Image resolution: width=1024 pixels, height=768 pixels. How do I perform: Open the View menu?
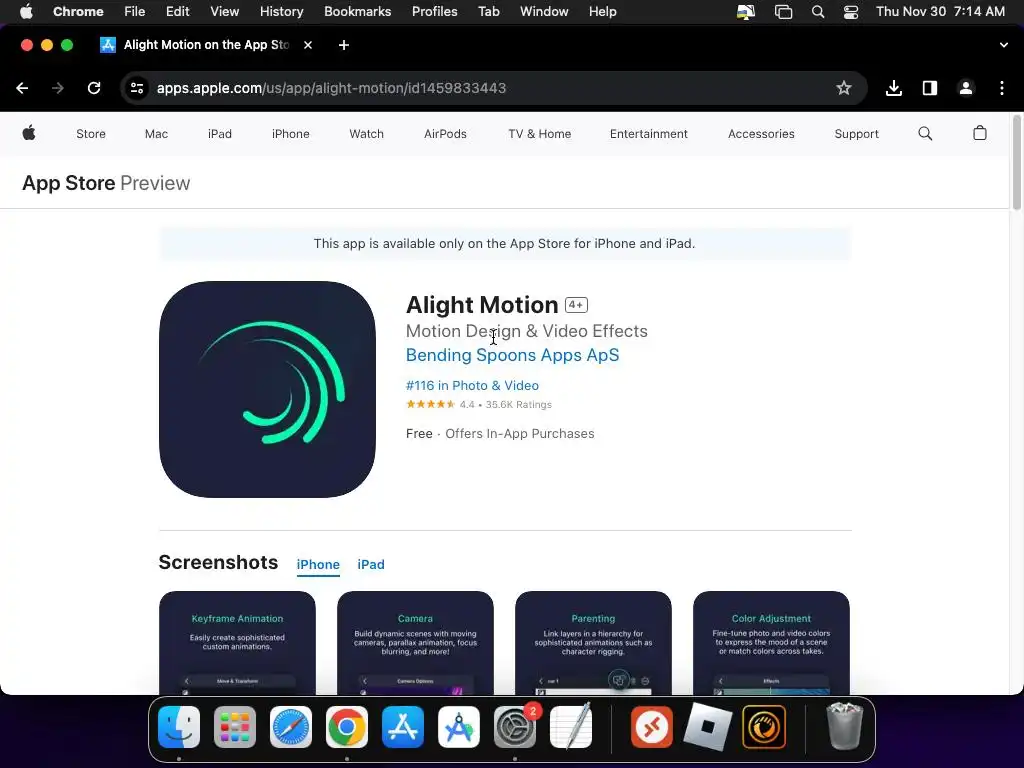[x=225, y=12]
